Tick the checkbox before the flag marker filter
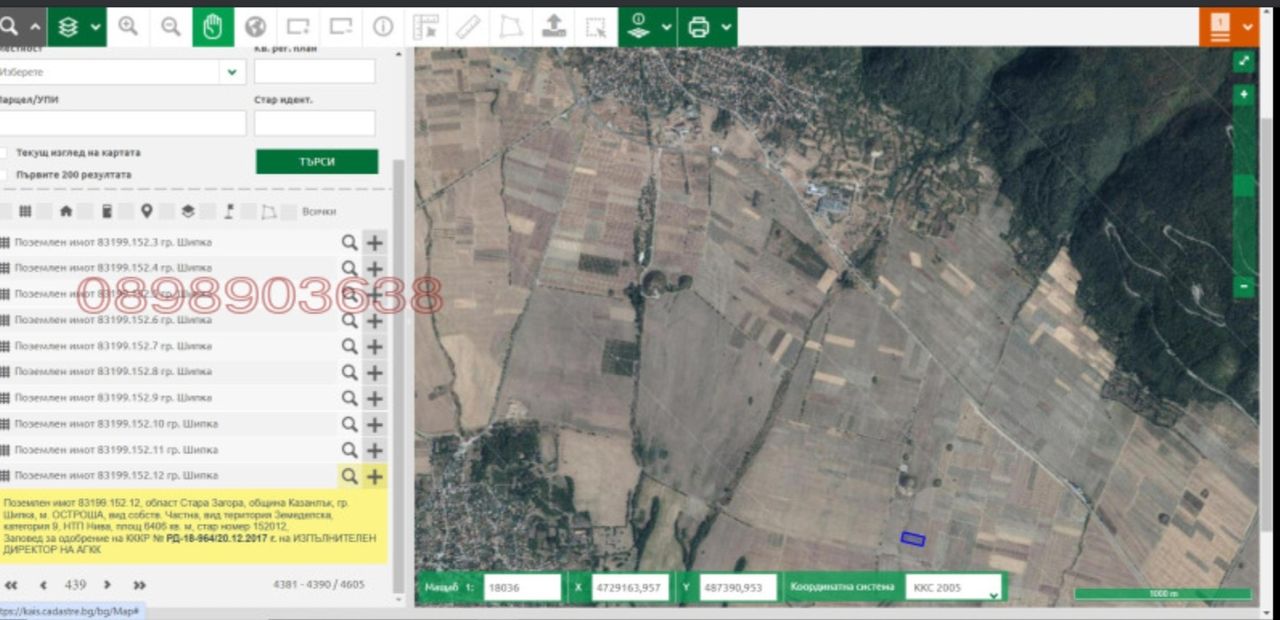 coord(208,212)
